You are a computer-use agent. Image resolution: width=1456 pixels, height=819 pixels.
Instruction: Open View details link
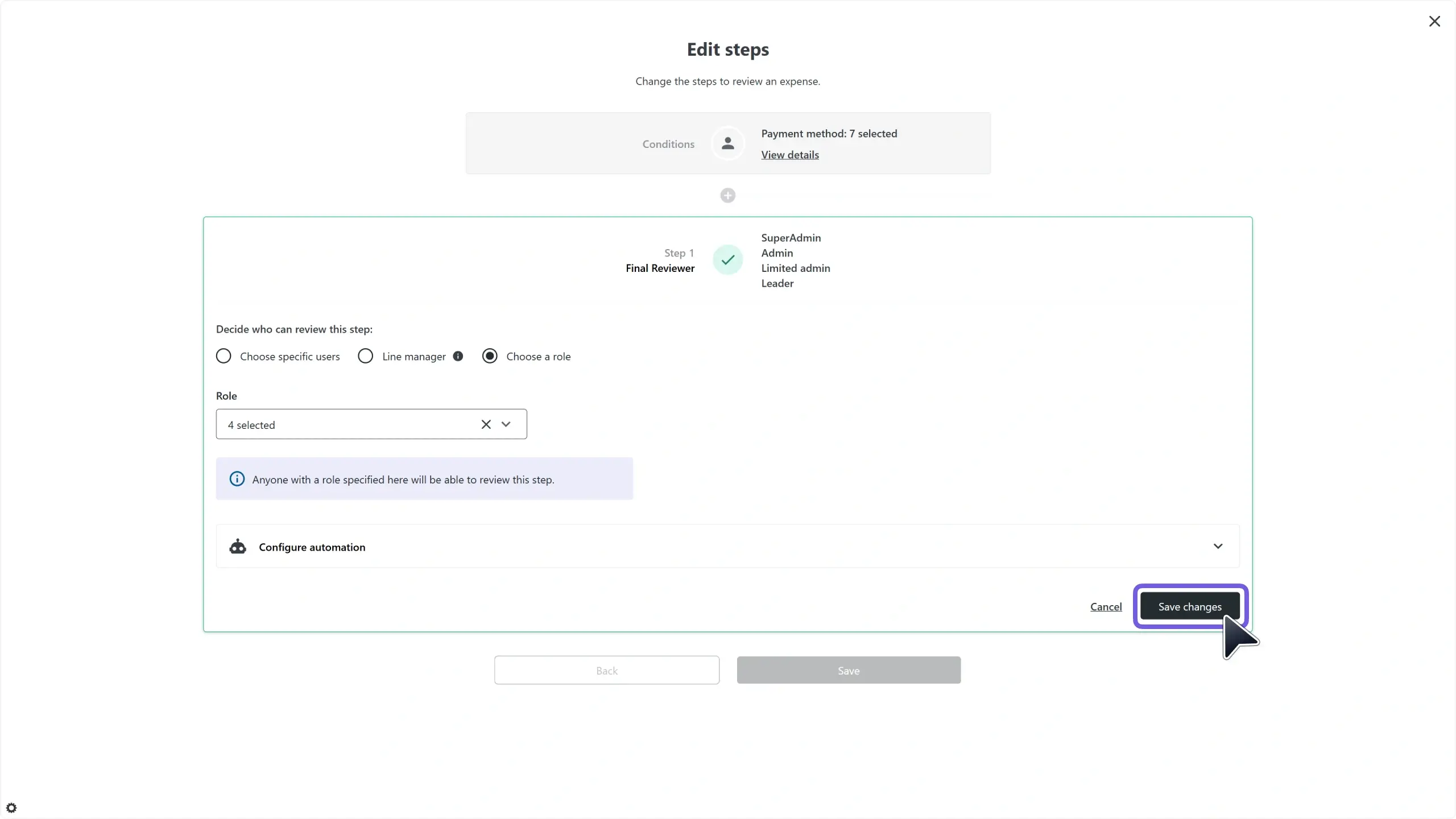pos(789,155)
